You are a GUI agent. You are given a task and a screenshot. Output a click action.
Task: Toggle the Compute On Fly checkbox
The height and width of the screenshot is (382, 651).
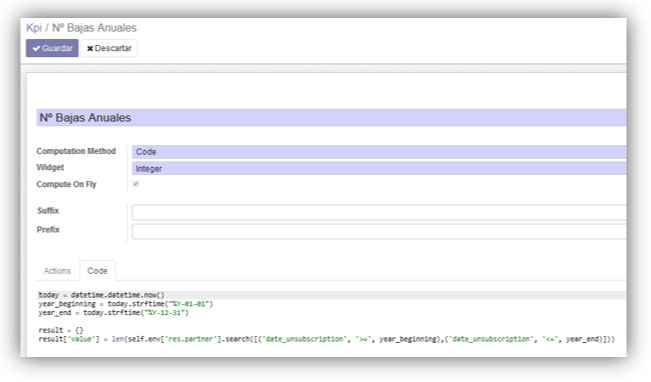point(136,184)
